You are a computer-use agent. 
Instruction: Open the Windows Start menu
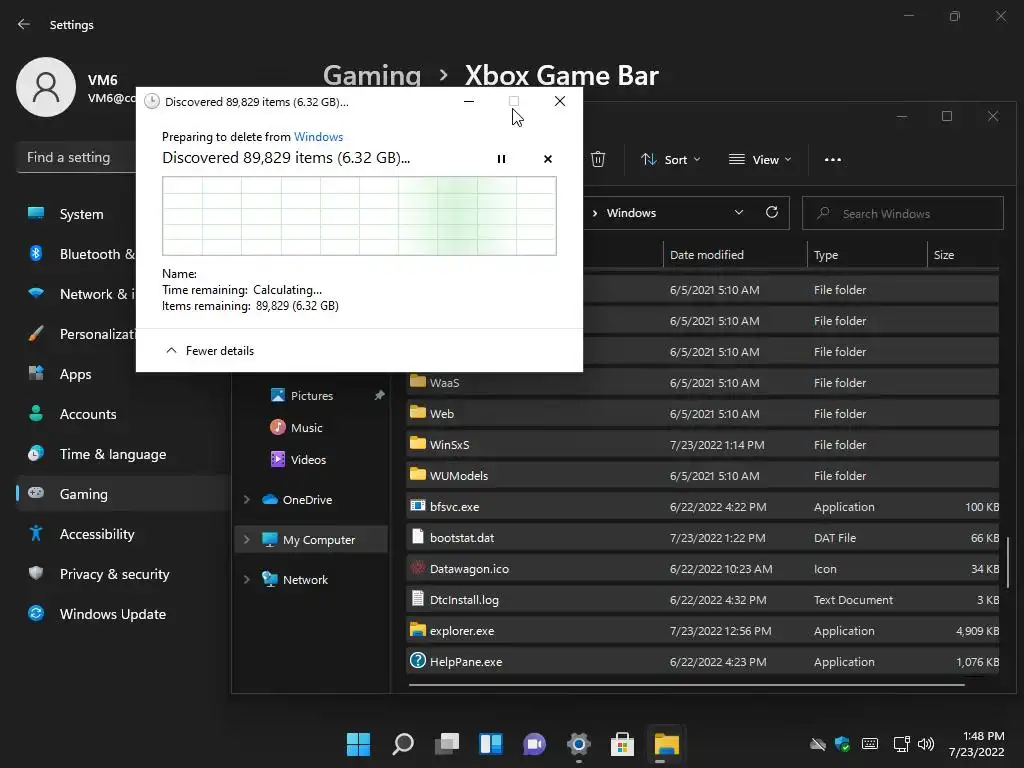[x=358, y=744]
